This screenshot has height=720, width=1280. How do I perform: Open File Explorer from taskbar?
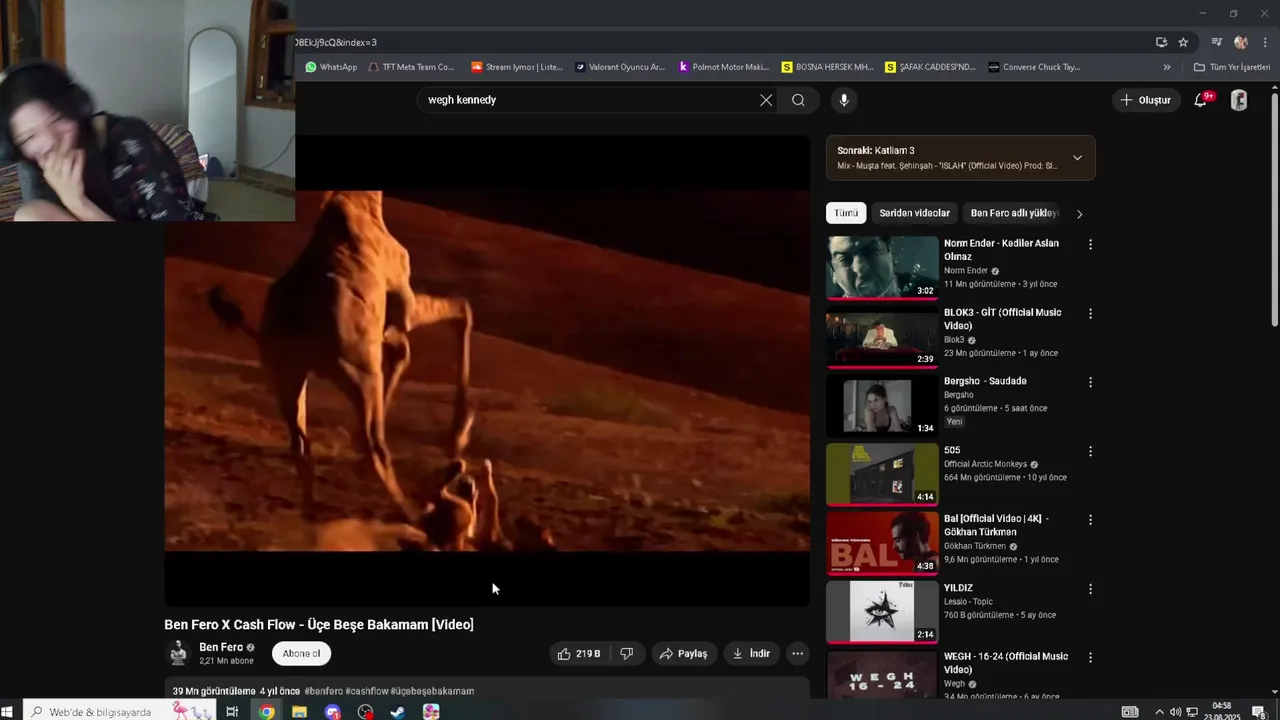(299, 712)
